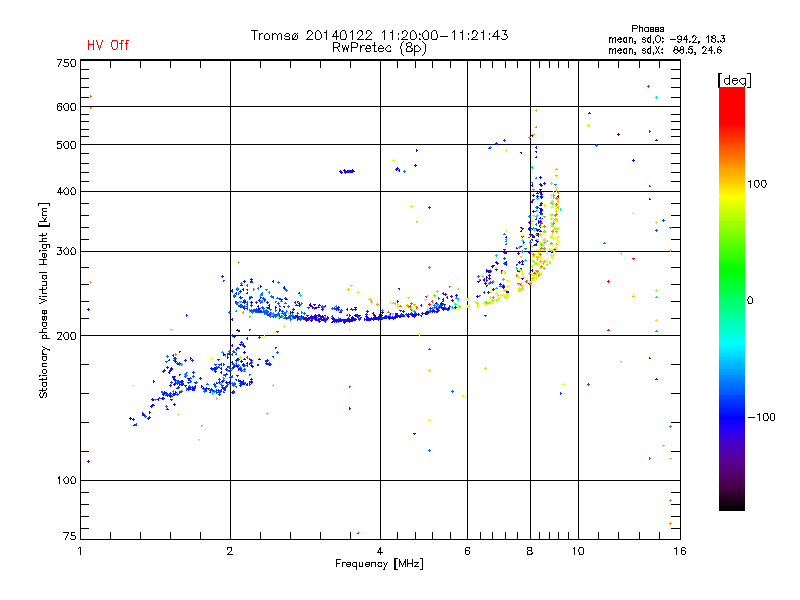
Task: Click the 'Phases' header text
Action: point(647,29)
